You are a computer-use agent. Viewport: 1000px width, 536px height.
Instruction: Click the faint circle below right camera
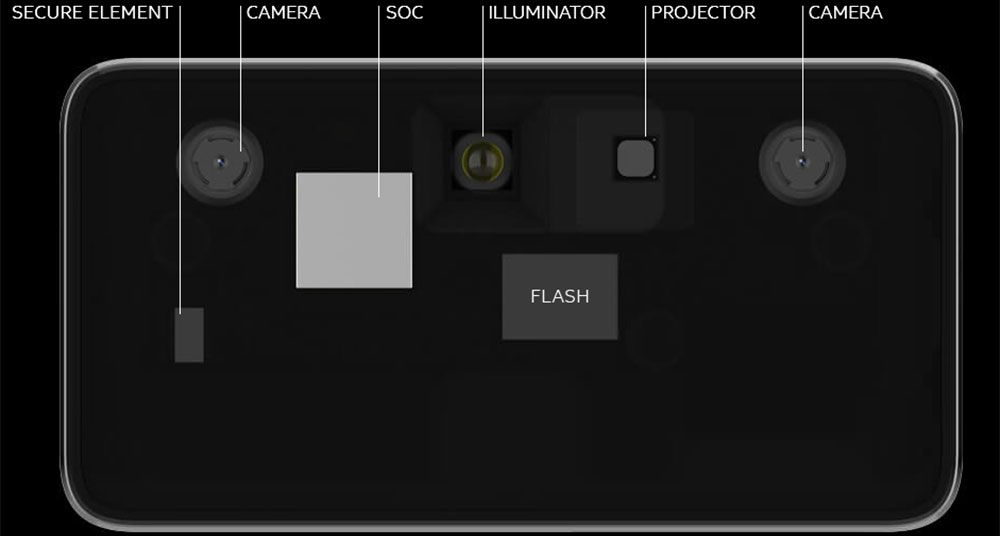point(841,241)
